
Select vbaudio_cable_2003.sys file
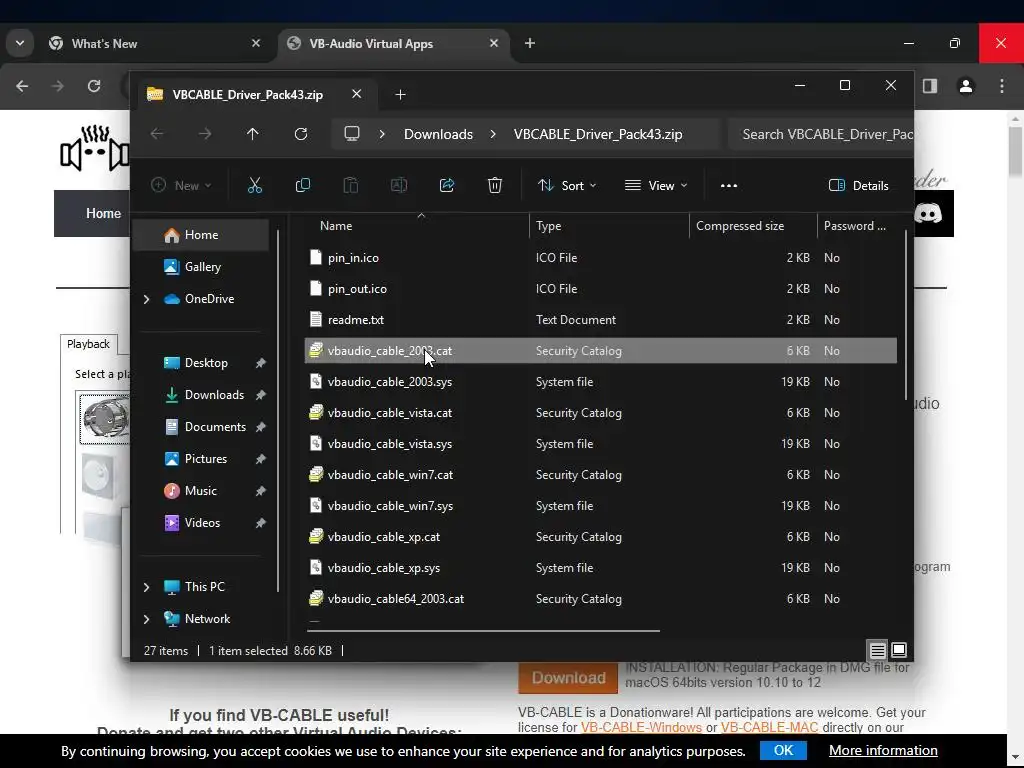(x=601, y=382)
